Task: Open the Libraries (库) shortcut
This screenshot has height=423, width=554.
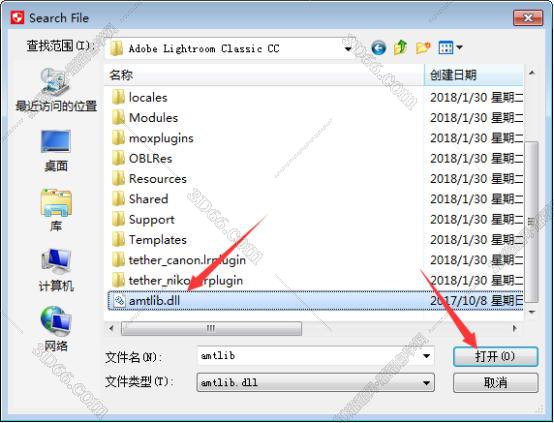Action: (x=56, y=210)
